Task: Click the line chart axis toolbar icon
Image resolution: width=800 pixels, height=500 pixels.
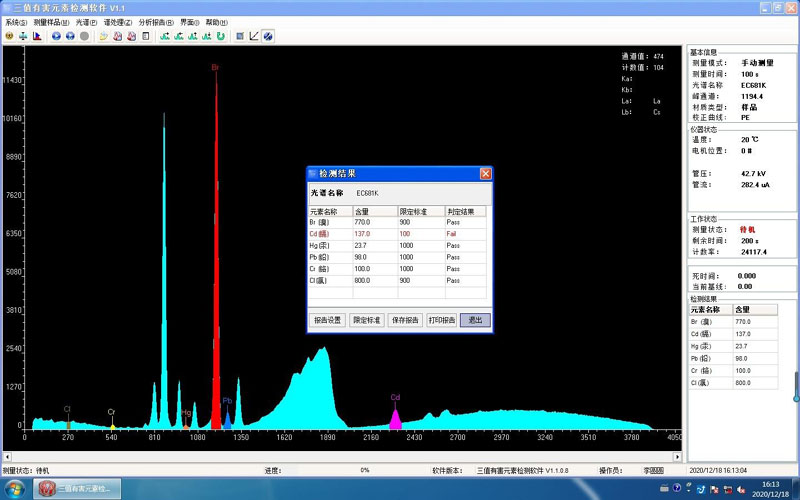Action: [254, 36]
